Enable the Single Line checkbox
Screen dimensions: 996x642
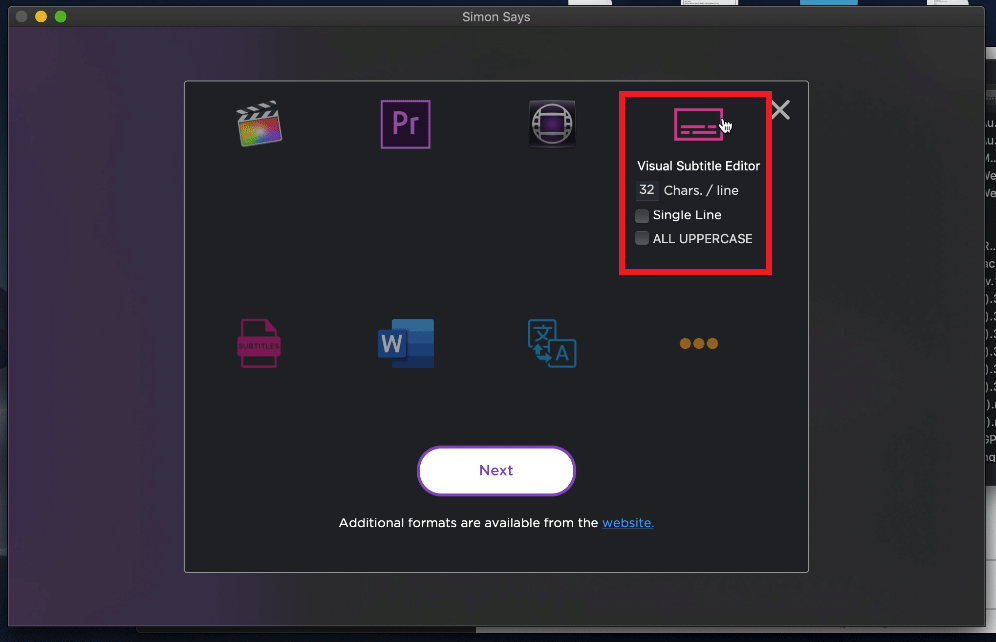pos(642,215)
